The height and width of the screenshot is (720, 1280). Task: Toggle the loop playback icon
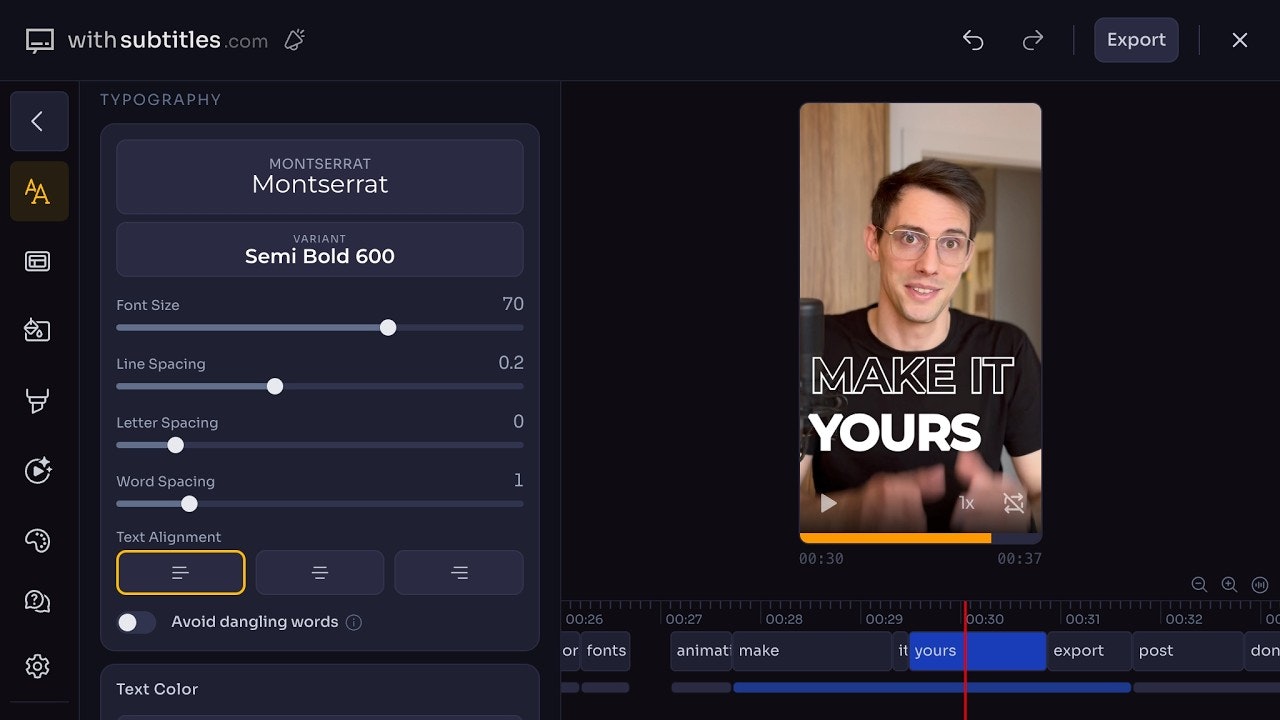[x=1014, y=503]
